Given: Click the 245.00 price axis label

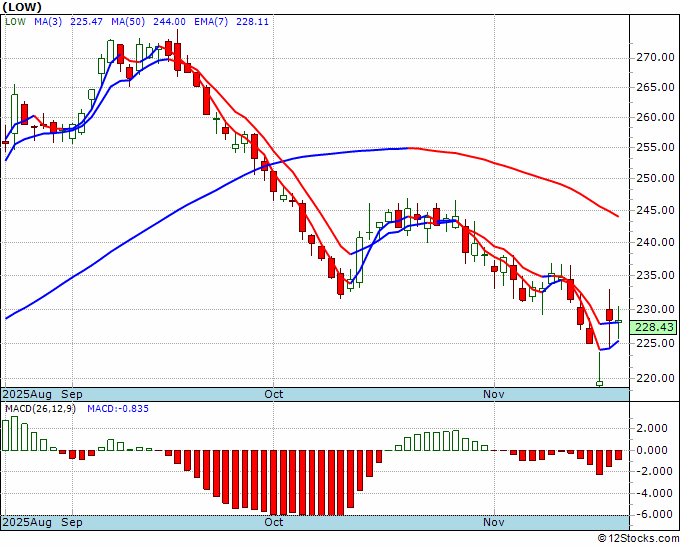Looking at the screenshot, I should [655, 210].
